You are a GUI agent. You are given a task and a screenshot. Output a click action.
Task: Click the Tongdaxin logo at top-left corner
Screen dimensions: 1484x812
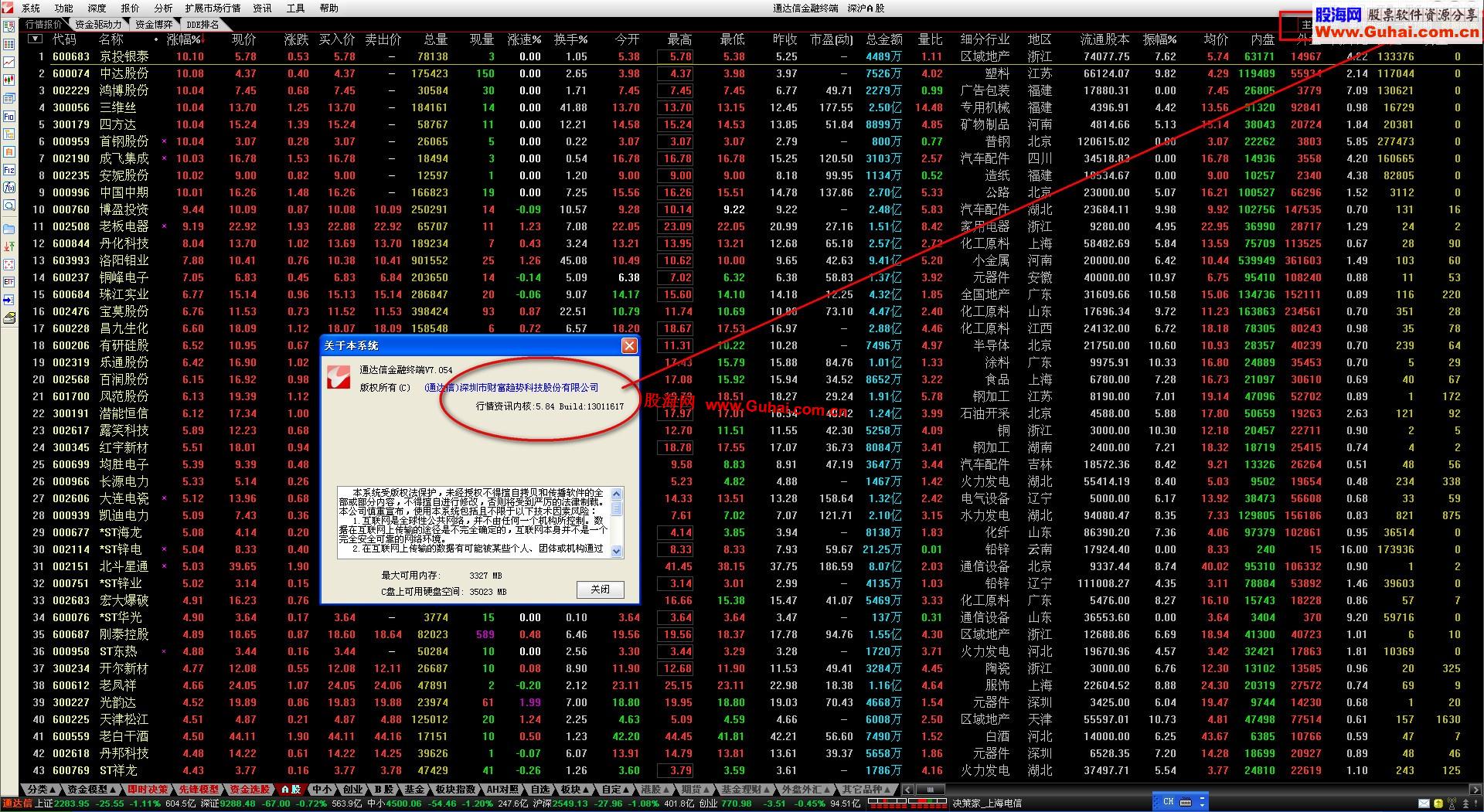[x=7, y=8]
